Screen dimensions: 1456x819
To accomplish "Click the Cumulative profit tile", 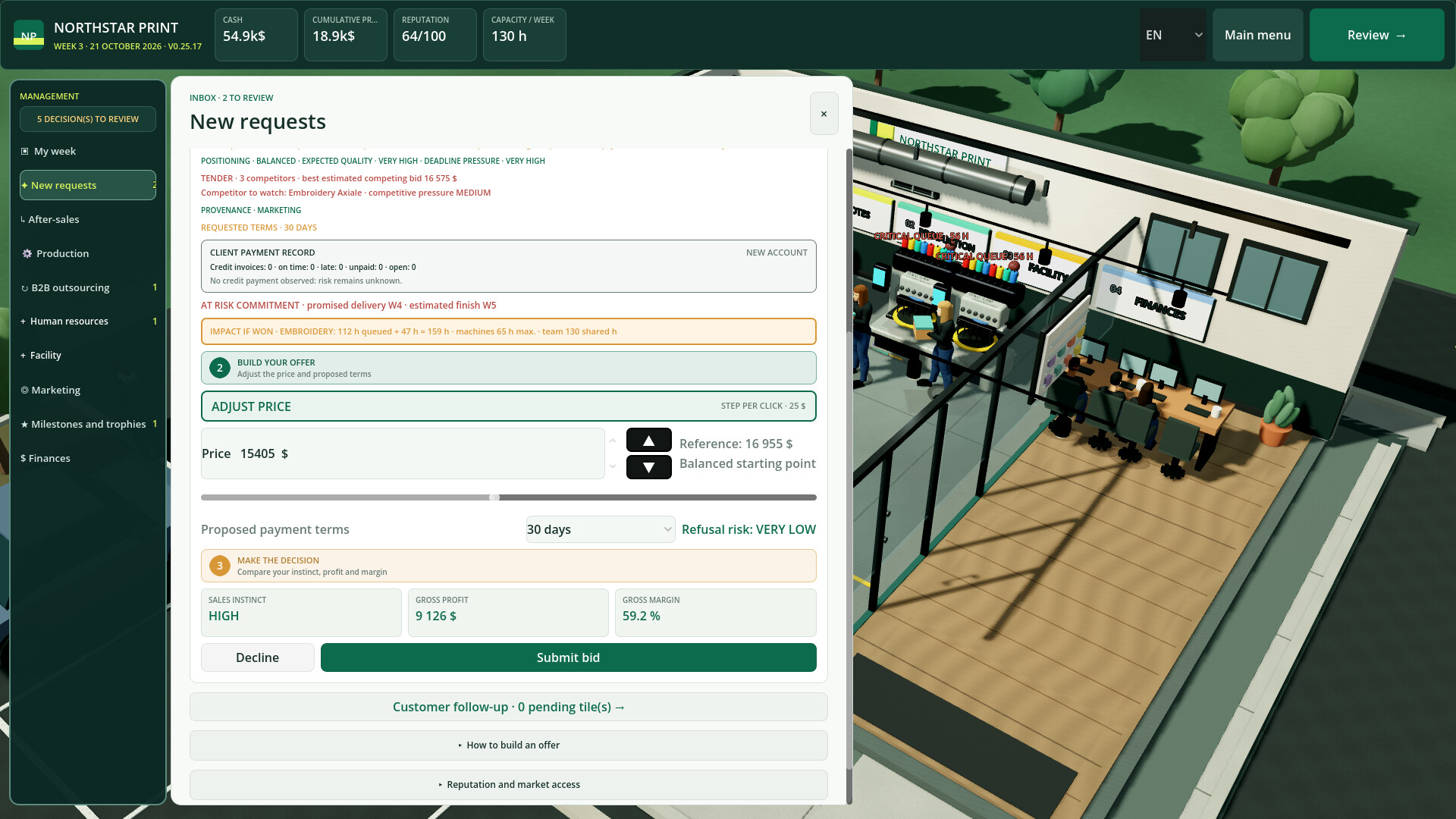I will 346,35.
